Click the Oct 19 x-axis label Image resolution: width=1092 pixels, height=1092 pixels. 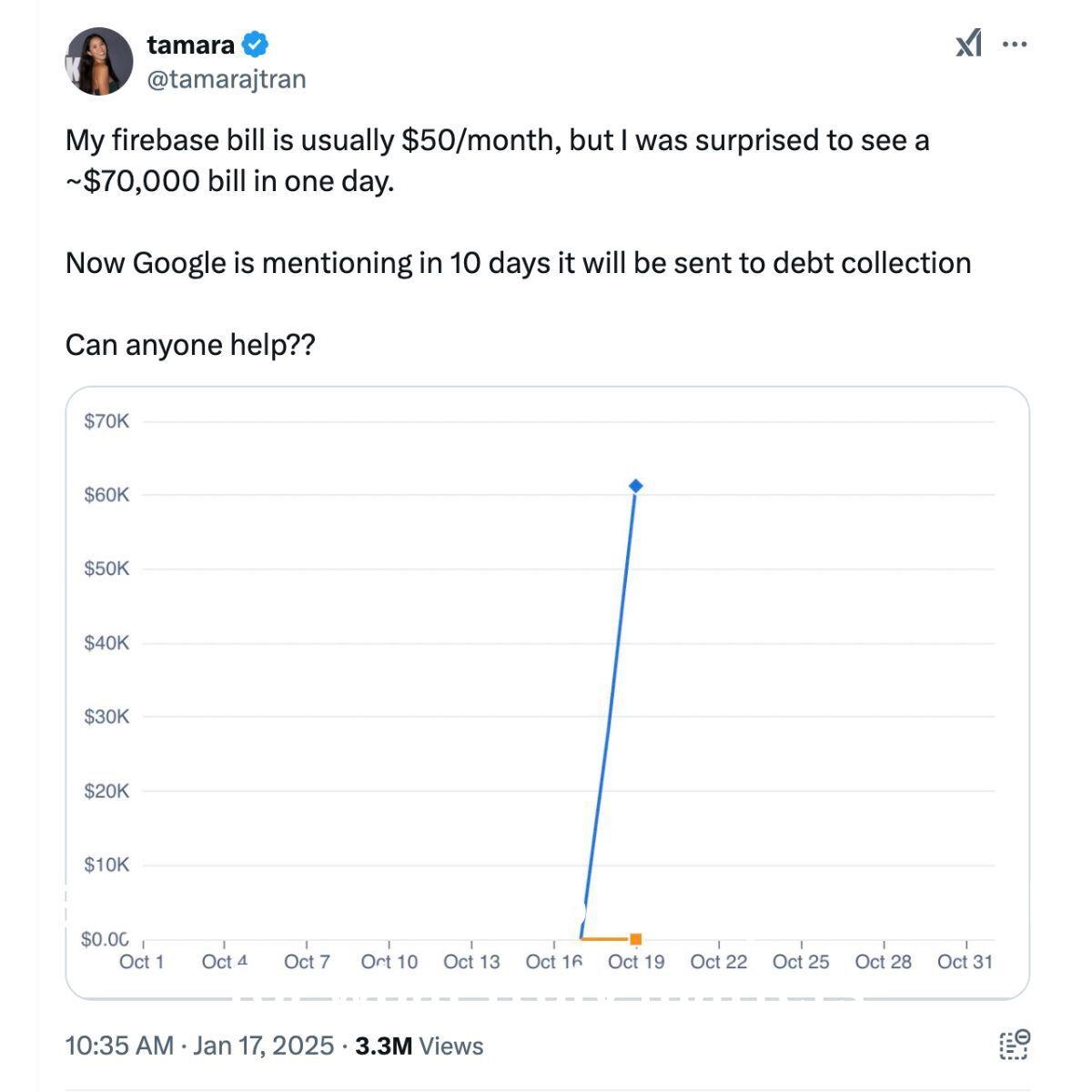pos(636,962)
